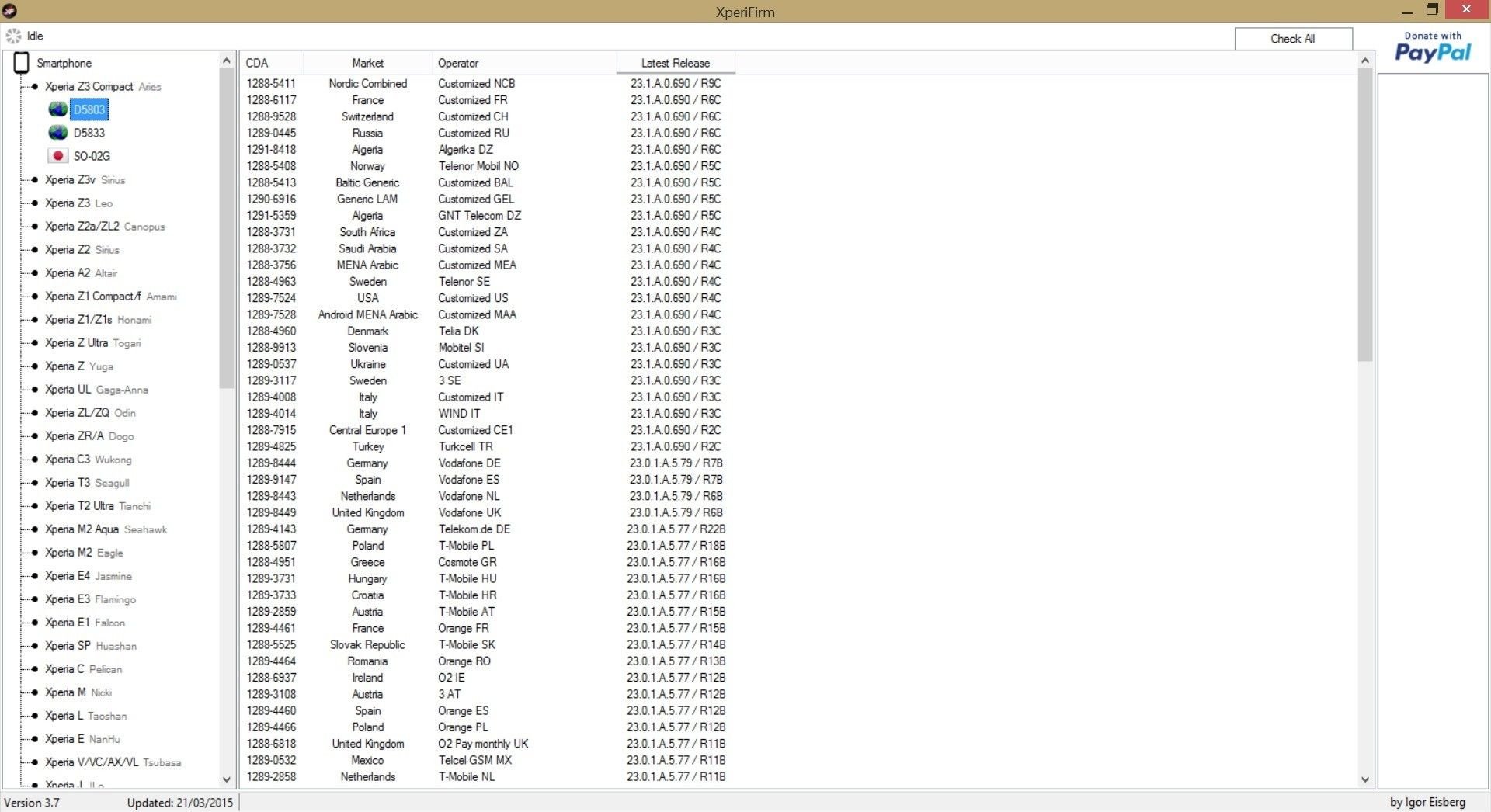Select the WIND IT row
The height and width of the screenshot is (812, 1491).
488,414
